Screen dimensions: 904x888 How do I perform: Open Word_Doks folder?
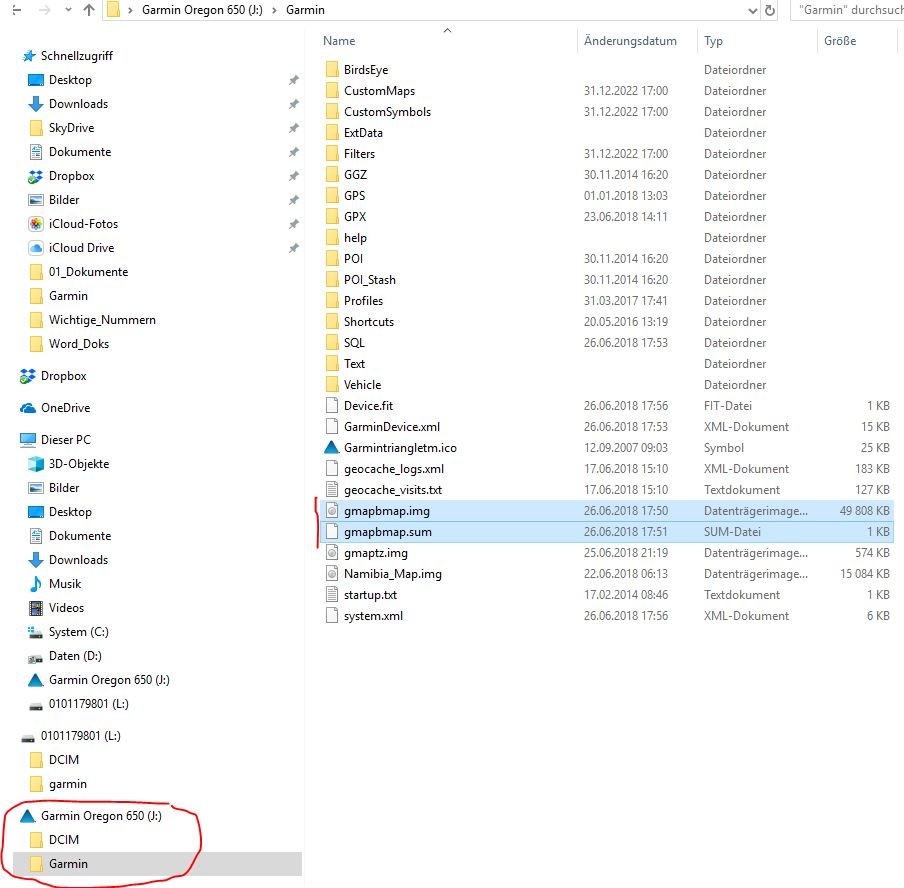point(79,344)
